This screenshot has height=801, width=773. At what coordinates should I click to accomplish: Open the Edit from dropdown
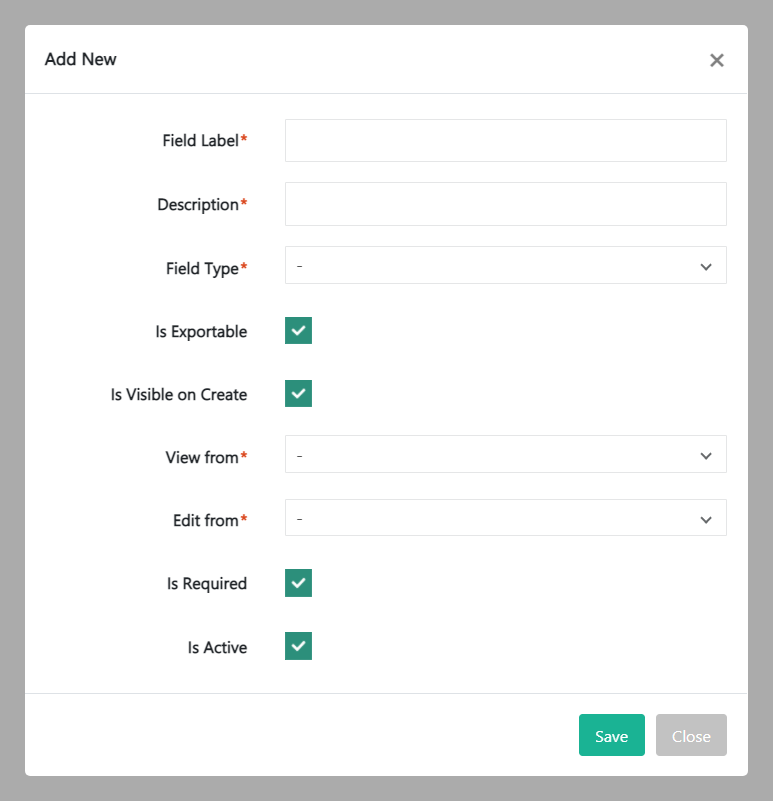coord(505,518)
